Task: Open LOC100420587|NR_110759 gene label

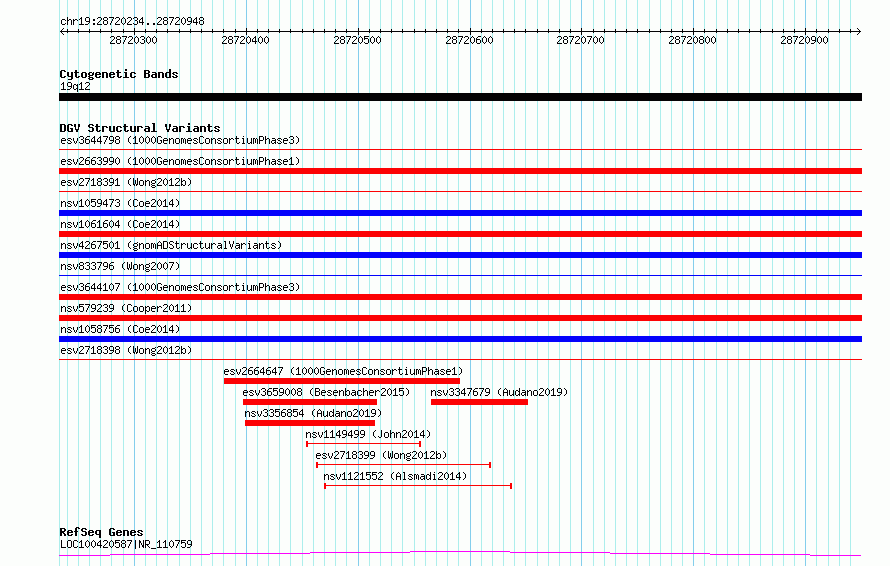Action: click(126, 544)
